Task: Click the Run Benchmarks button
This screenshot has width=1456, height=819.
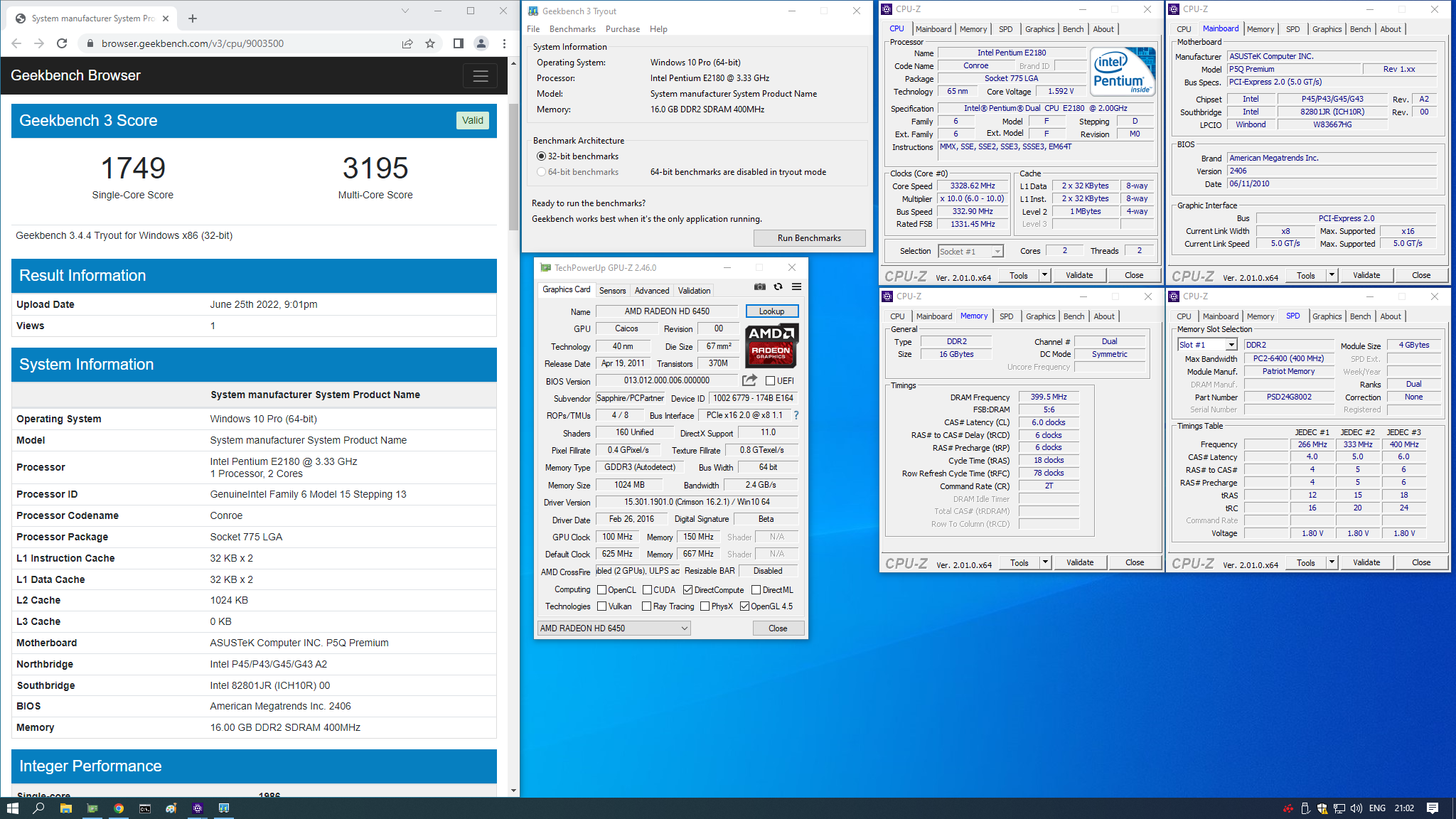Action: pos(809,238)
